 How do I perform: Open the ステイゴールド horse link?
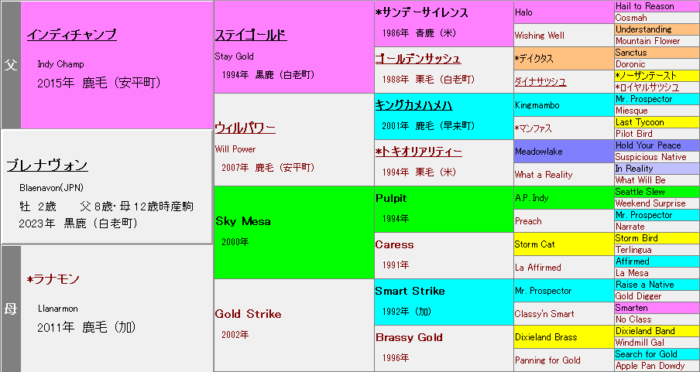pos(251,35)
